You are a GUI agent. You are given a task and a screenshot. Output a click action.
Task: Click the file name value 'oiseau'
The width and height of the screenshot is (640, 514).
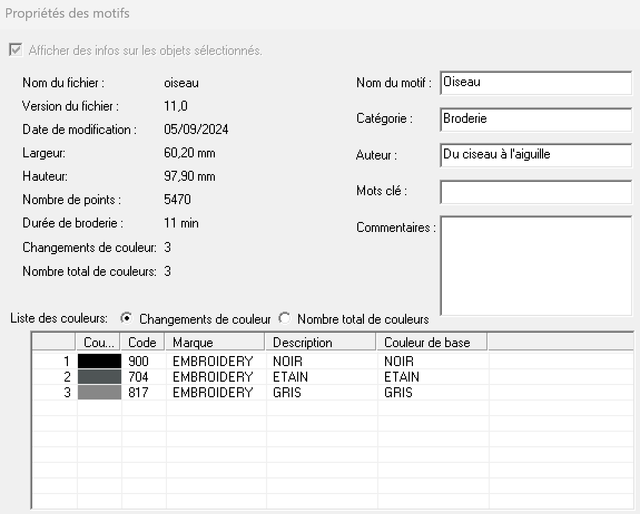181,83
